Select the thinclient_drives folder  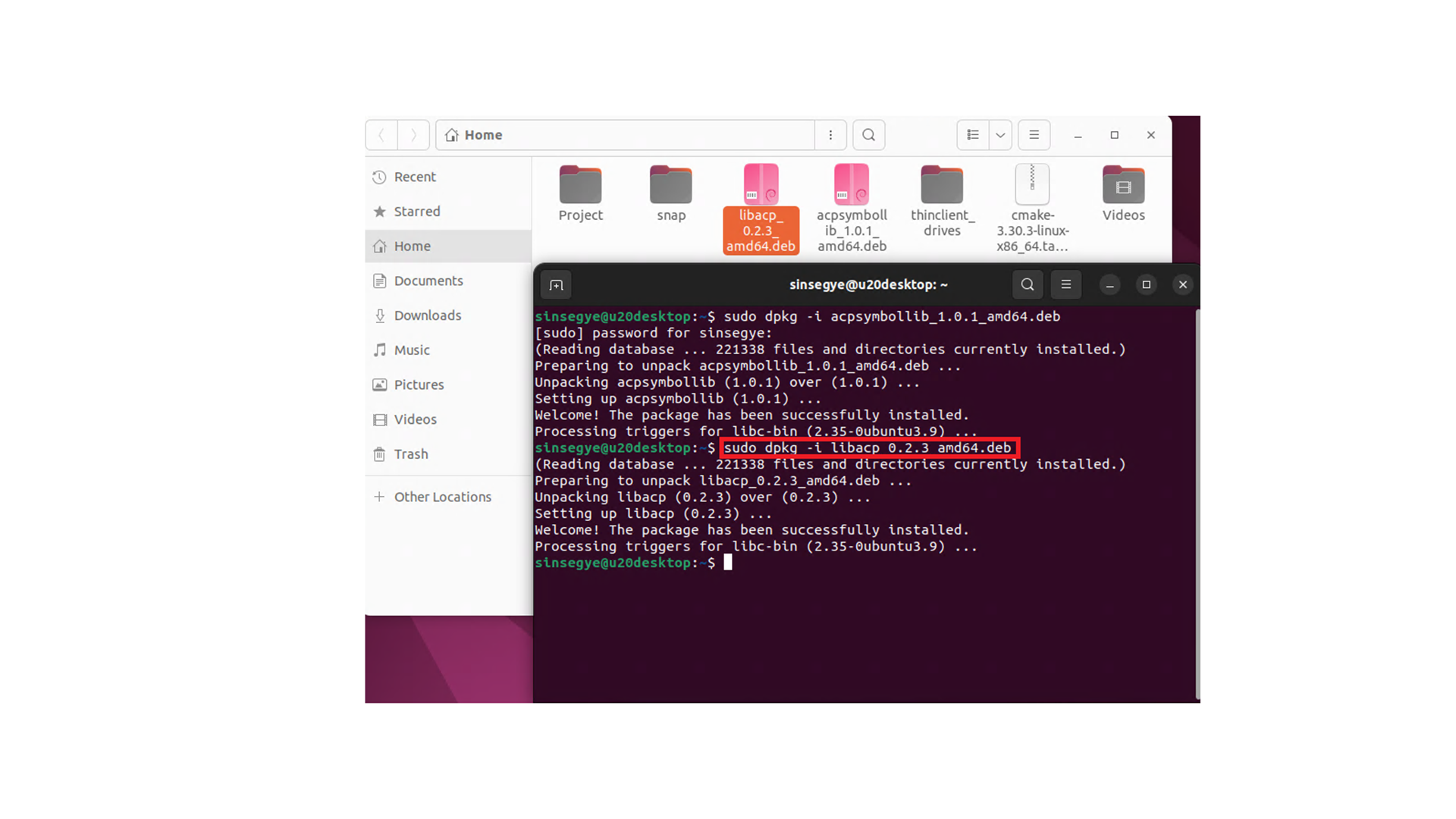[x=942, y=186]
